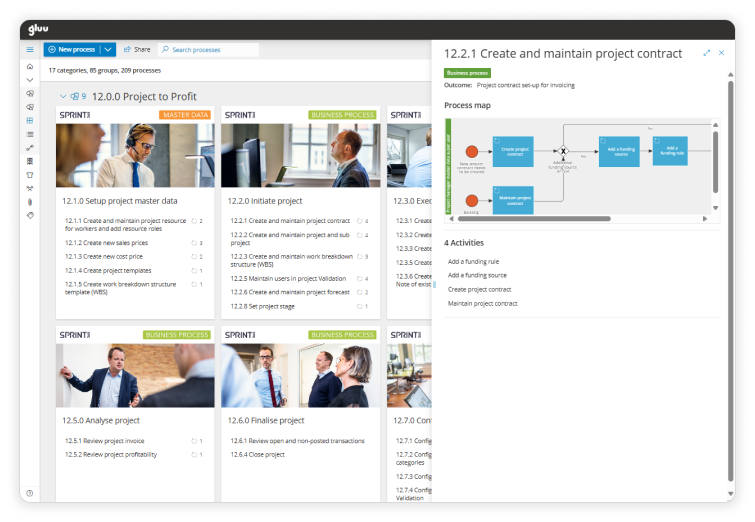This screenshot has width=755, height=522.
Task: Click the process map vertical scrollbar thumb
Action: tap(716, 162)
